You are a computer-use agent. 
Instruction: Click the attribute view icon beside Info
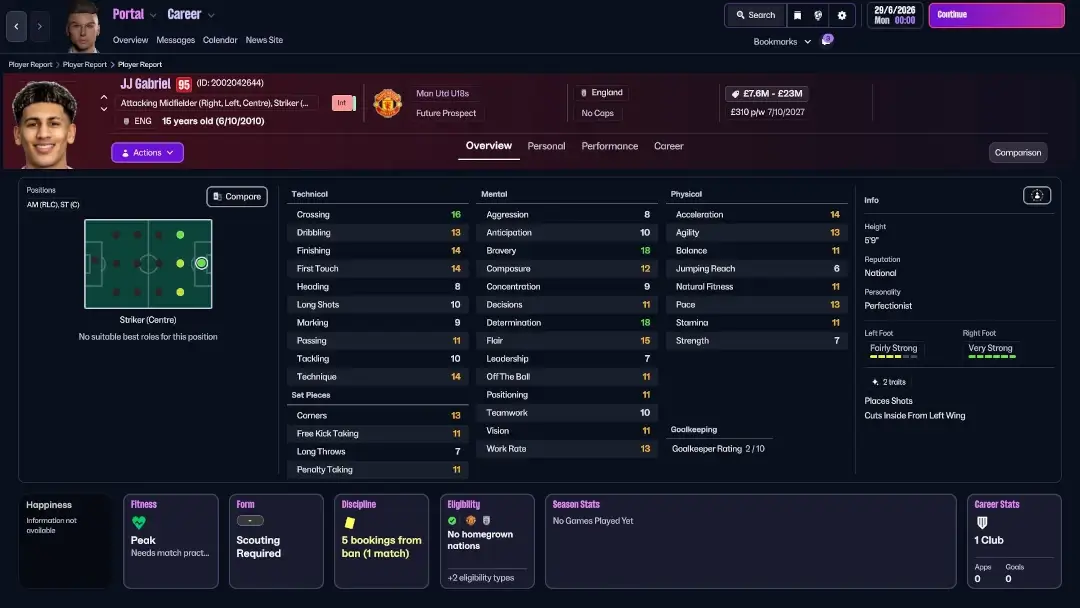[x=1037, y=196]
